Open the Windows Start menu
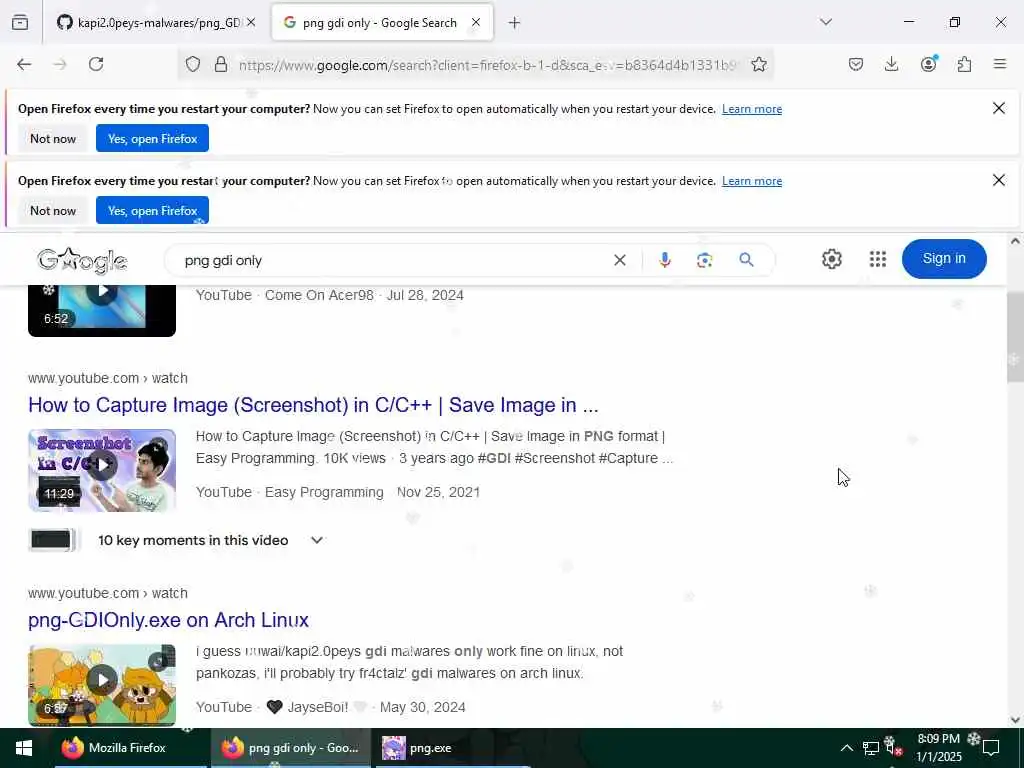The image size is (1024, 768). [24, 748]
